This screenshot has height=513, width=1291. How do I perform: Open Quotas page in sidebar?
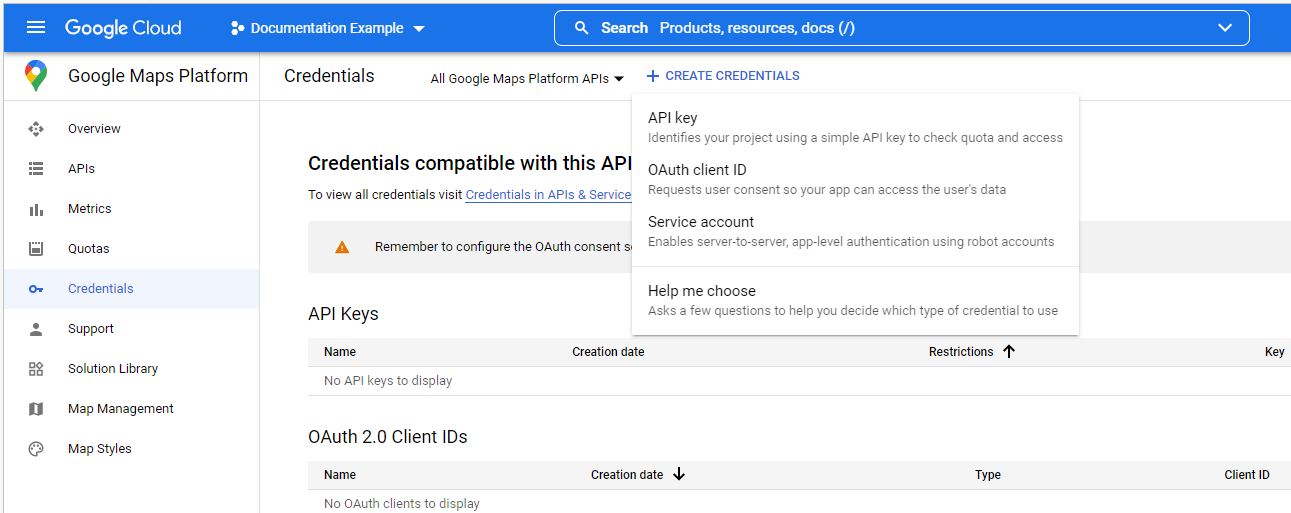(131, 249)
